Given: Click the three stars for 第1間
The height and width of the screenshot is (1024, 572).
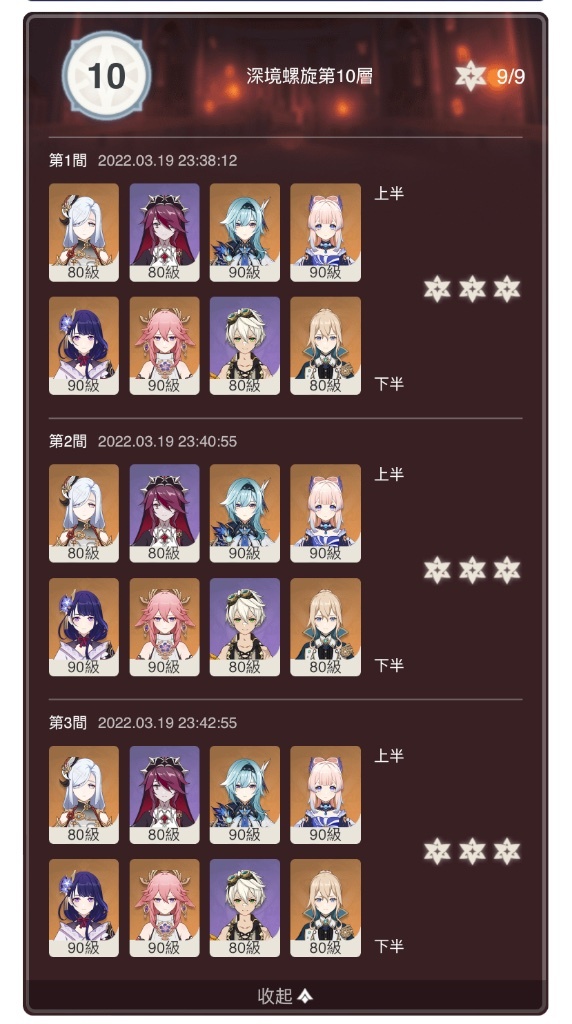Looking at the screenshot, I should click(472, 289).
